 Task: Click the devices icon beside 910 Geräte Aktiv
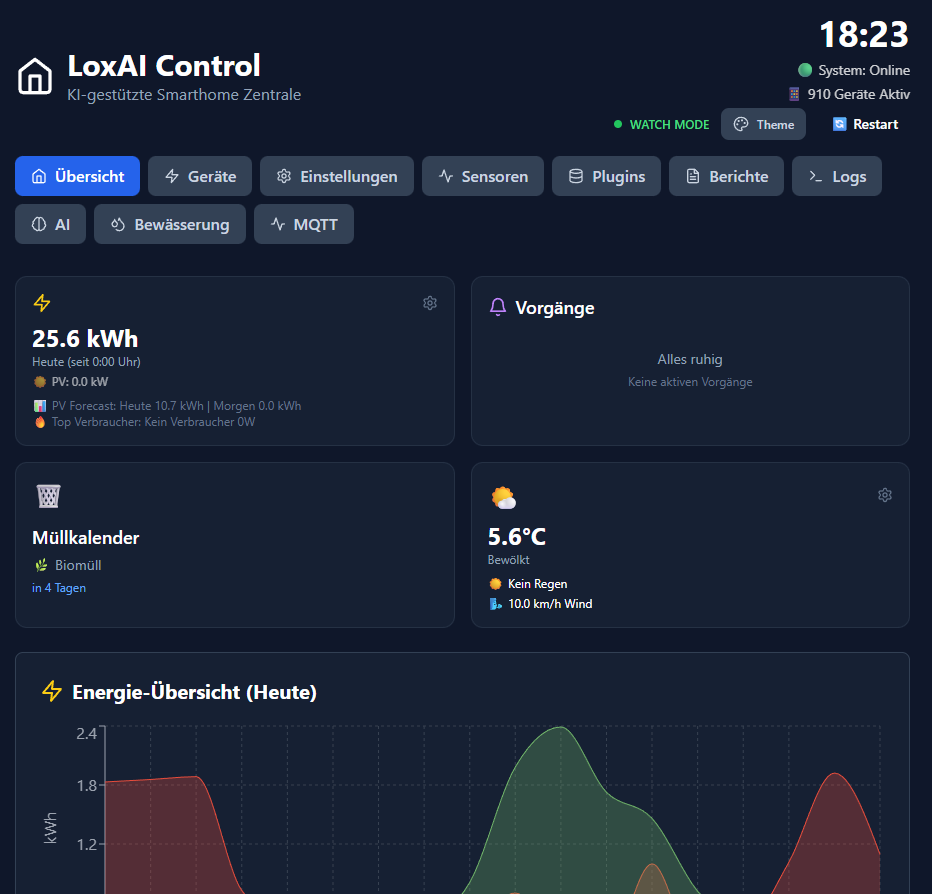pos(794,94)
